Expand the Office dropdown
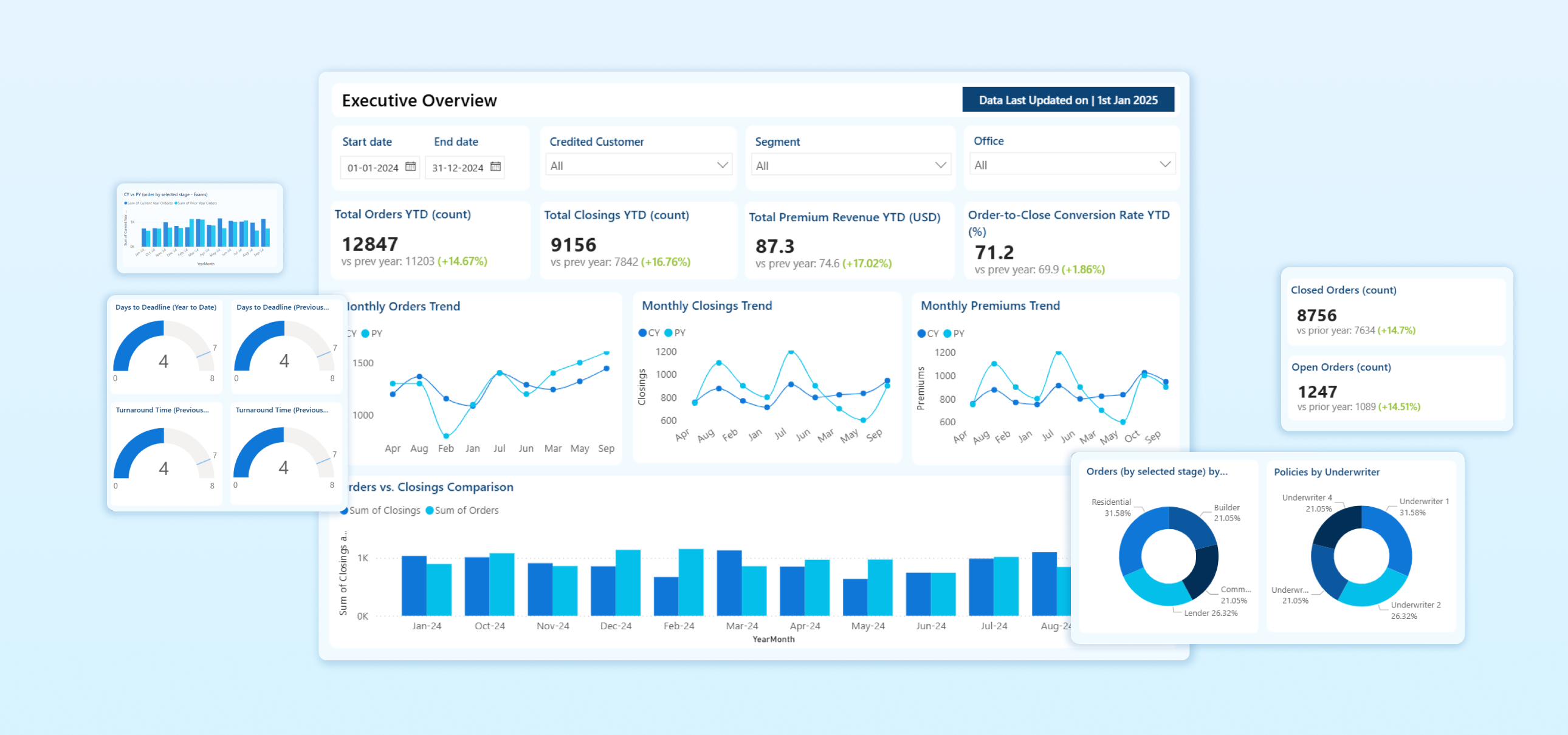 pos(1164,164)
